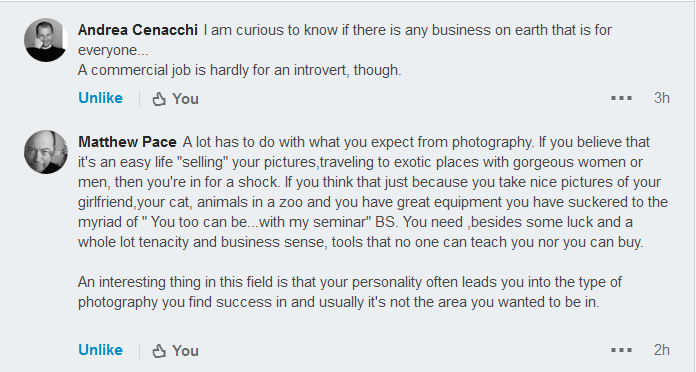Open Andrea Cenacchi's profile photo

pyautogui.click(x=45, y=40)
